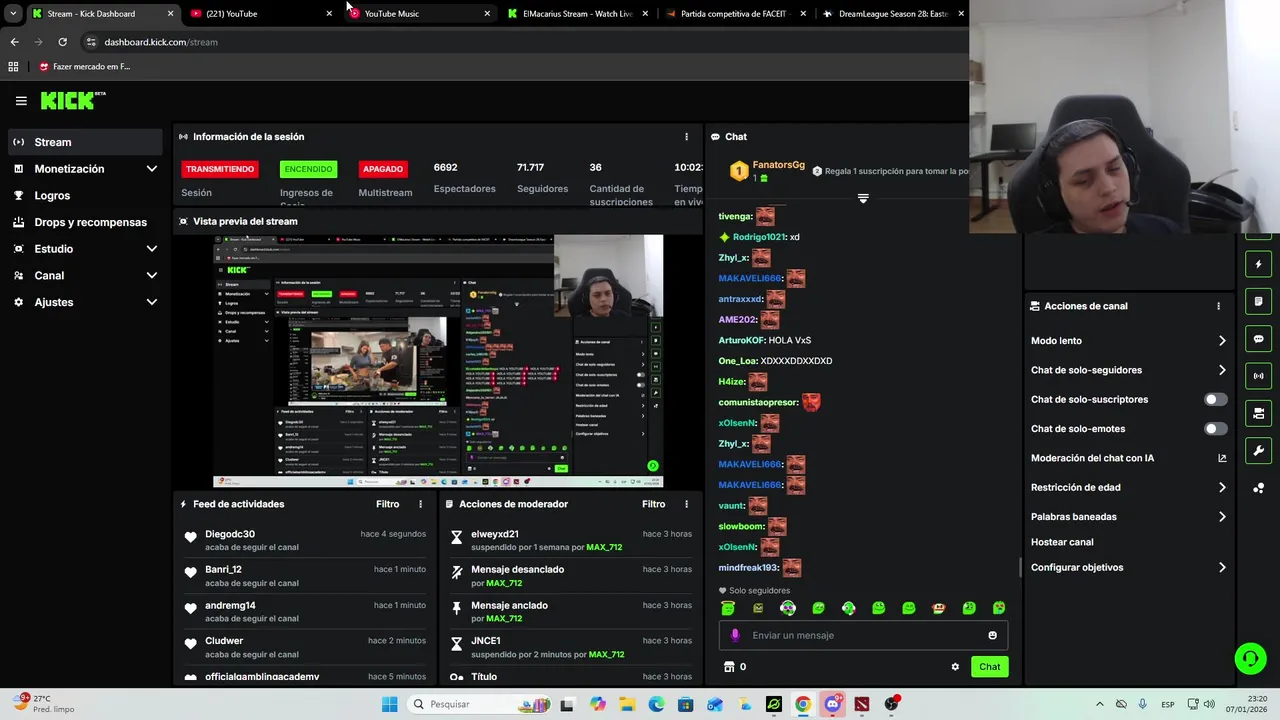Open the Acciones de canal three-dot menu
Image resolution: width=1280 pixels, height=720 pixels.
[1218, 306]
